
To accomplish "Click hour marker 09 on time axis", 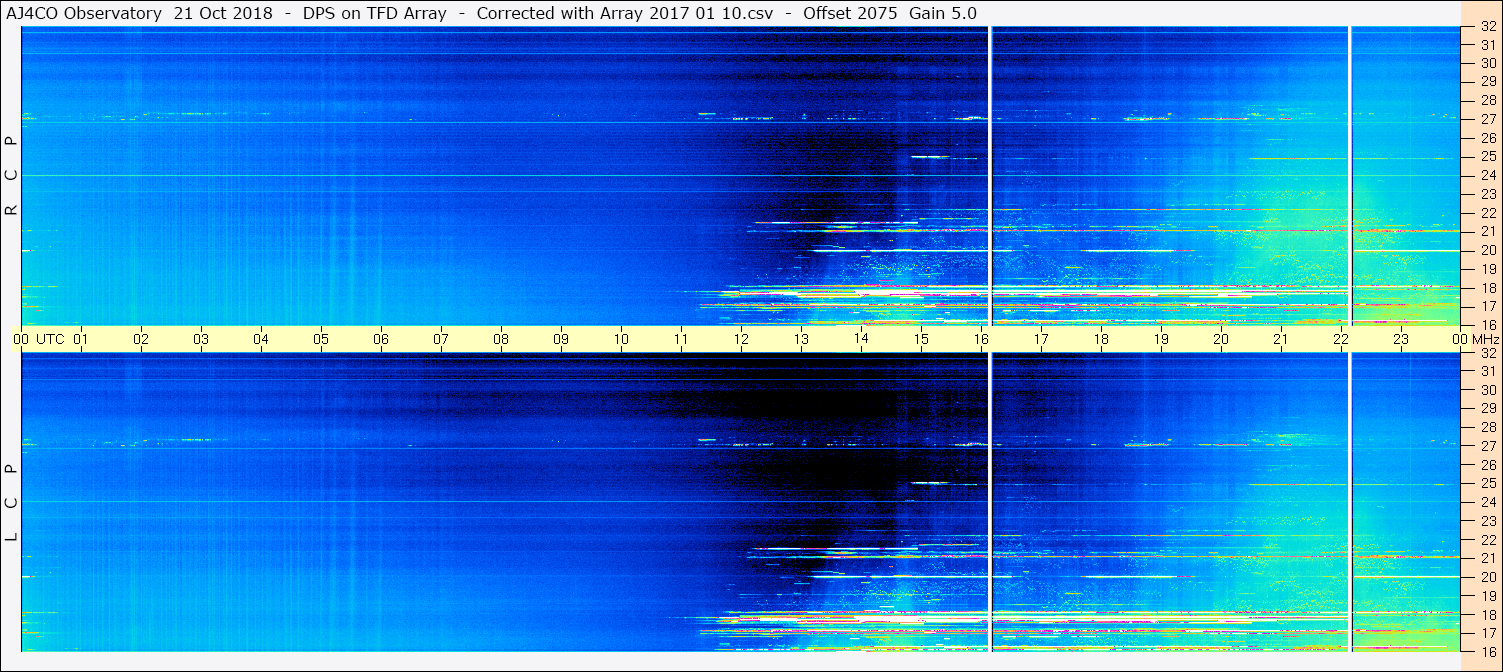I will click(561, 339).
